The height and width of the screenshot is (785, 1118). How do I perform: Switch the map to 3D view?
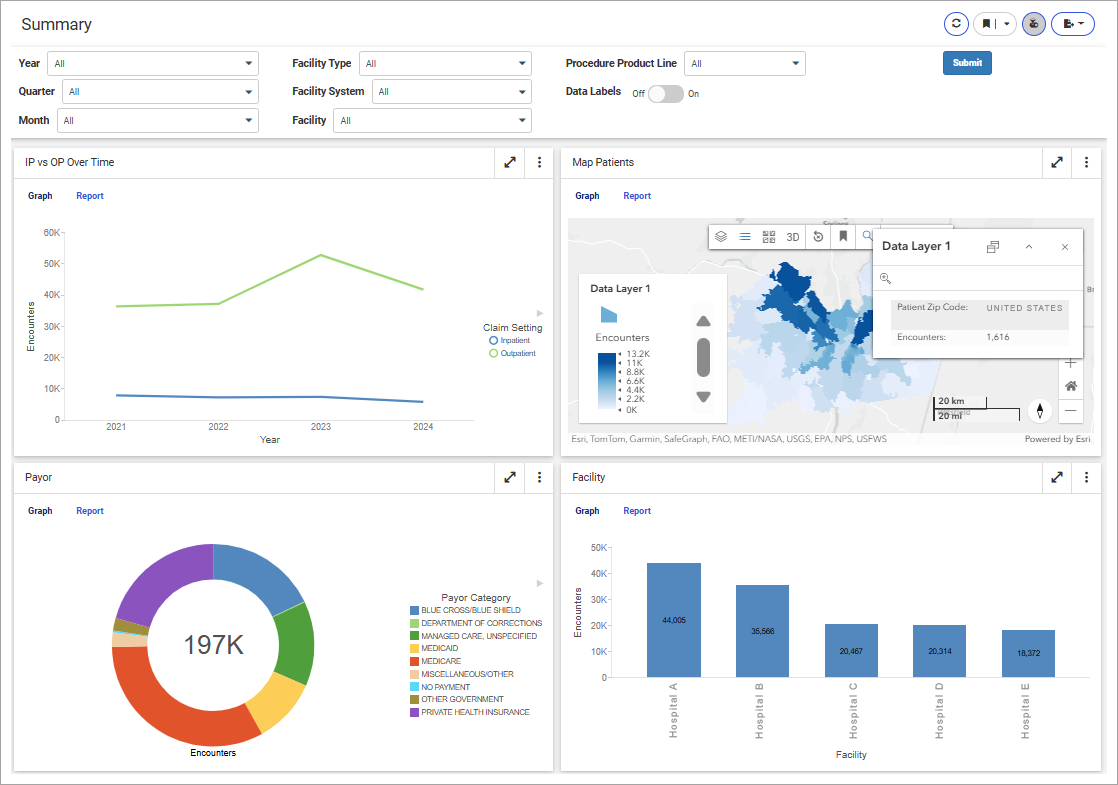[x=793, y=237]
